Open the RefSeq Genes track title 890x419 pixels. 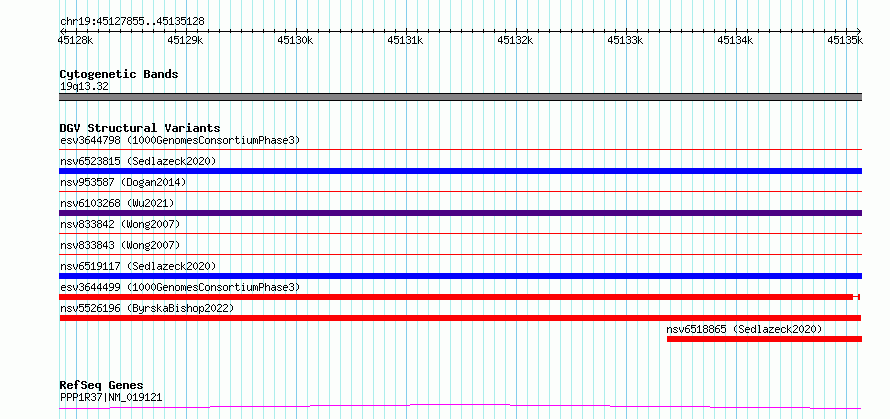101,386
